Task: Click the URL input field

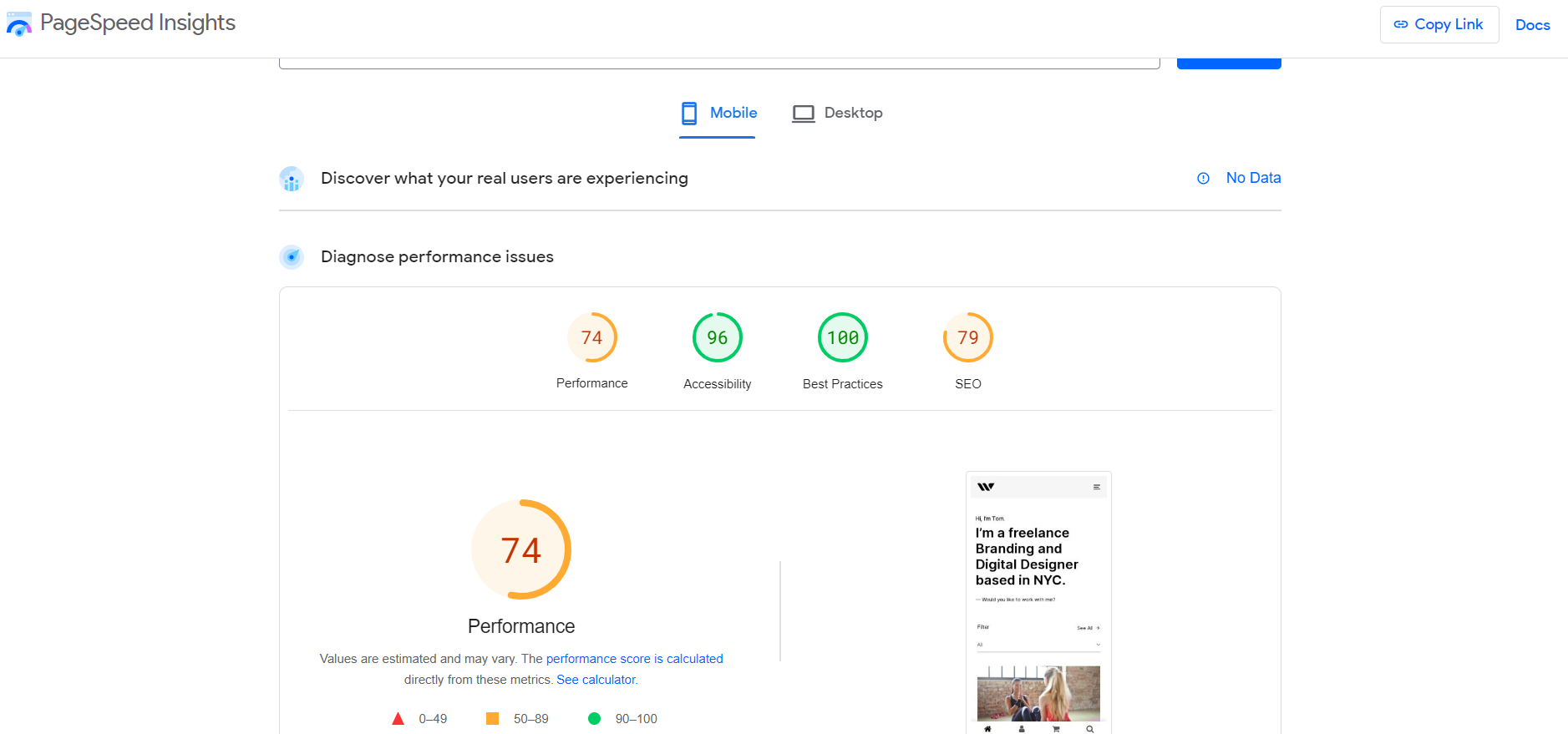Action: pyautogui.click(x=718, y=63)
